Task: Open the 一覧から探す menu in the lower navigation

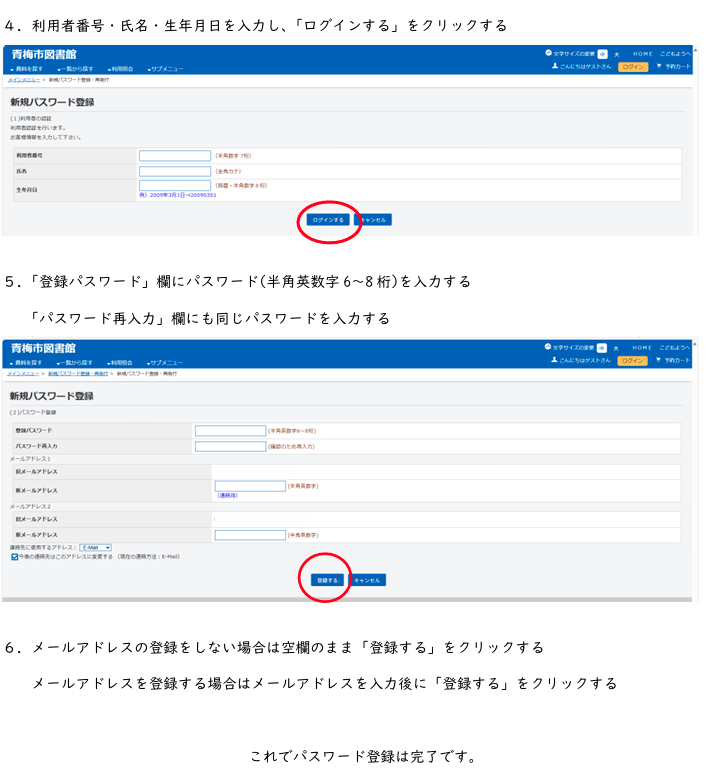Action: pos(74,361)
